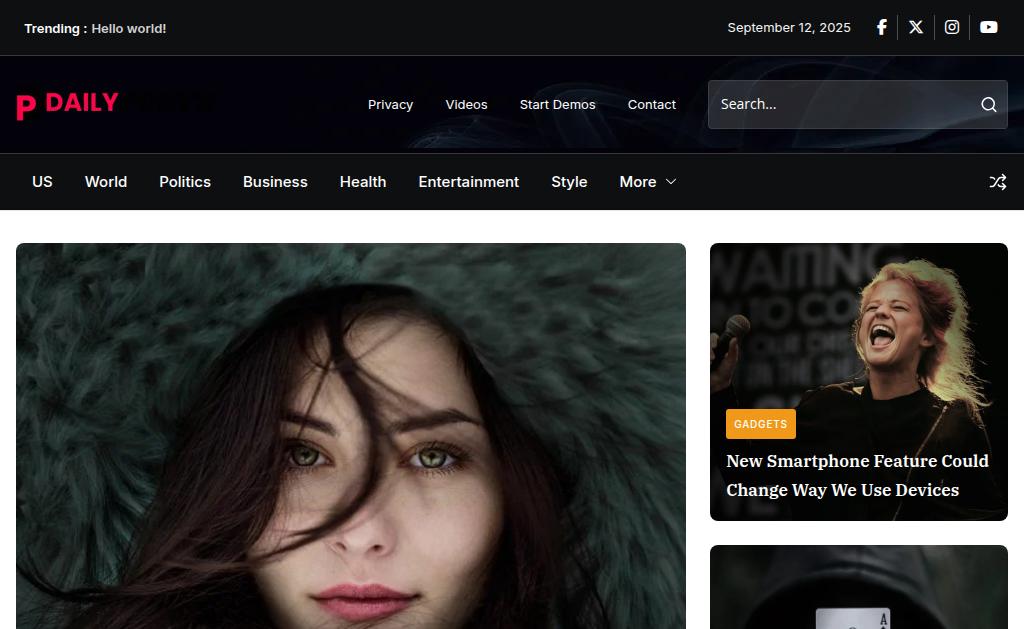Screen dimensions: 1024x629
Task: Open the Instagram social icon
Action: (x=952, y=27)
